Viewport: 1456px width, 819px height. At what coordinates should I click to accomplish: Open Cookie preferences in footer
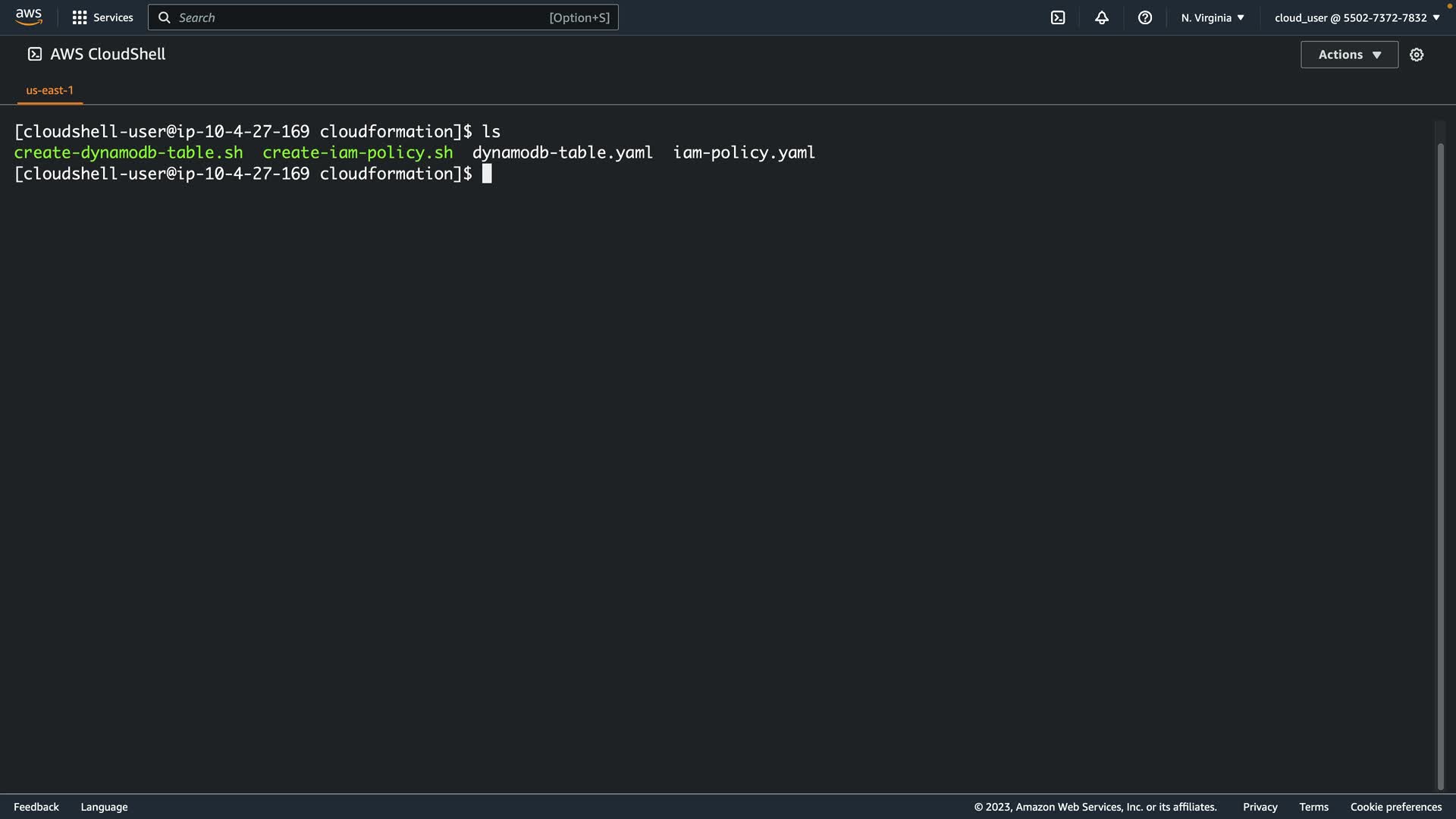[x=1395, y=807]
